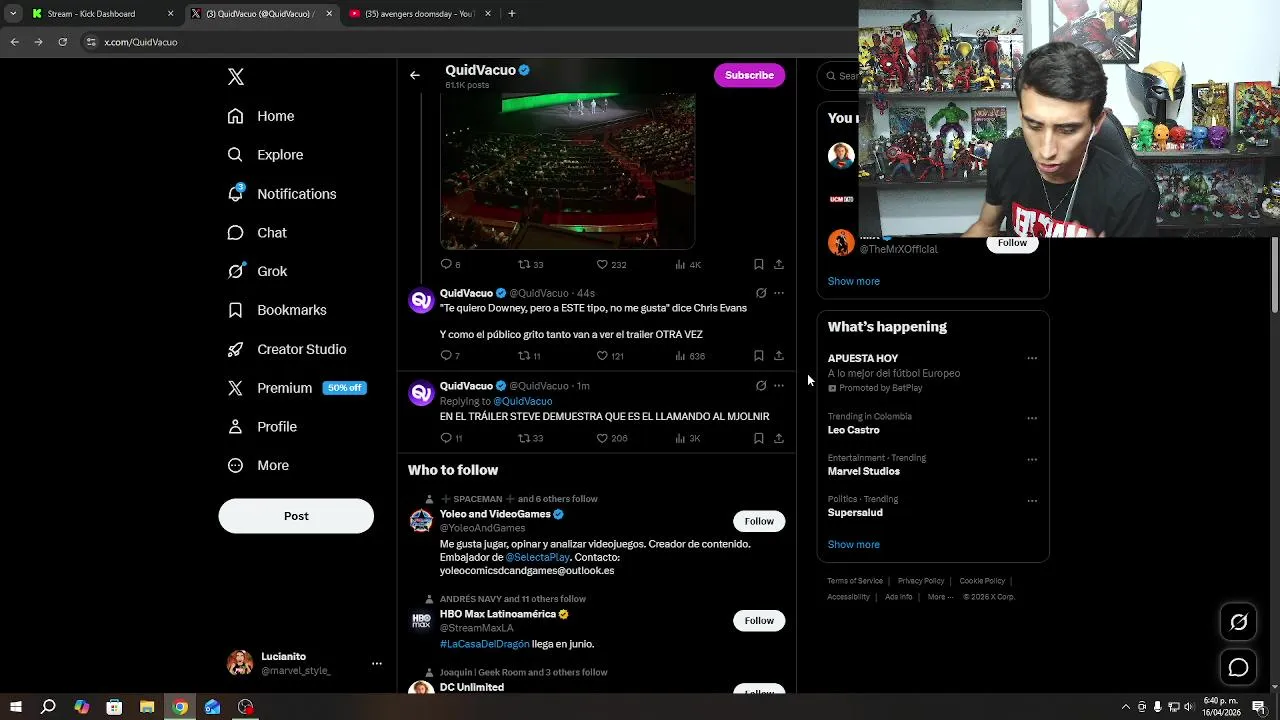Viewport: 1280px width, 720px height.
Task: Show more trends in What's happening
Action: click(x=853, y=544)
